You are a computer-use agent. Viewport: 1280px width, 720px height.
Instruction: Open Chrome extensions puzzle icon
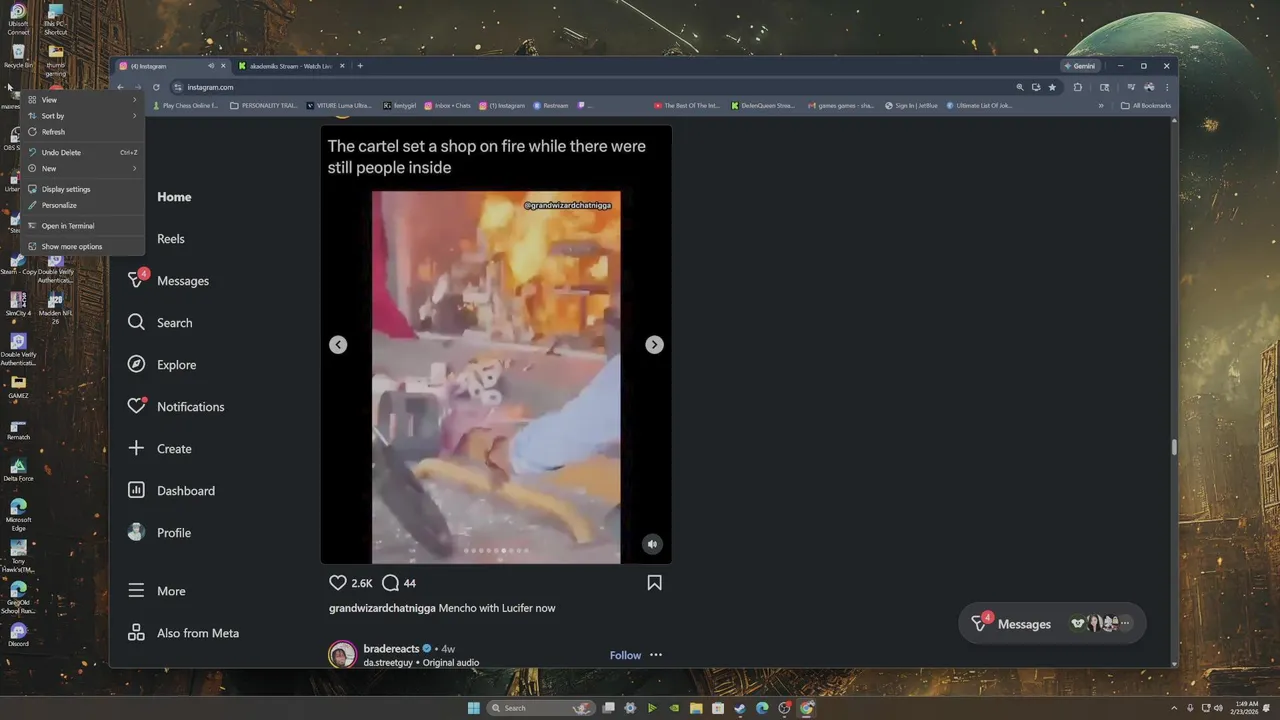[1077, 87]
